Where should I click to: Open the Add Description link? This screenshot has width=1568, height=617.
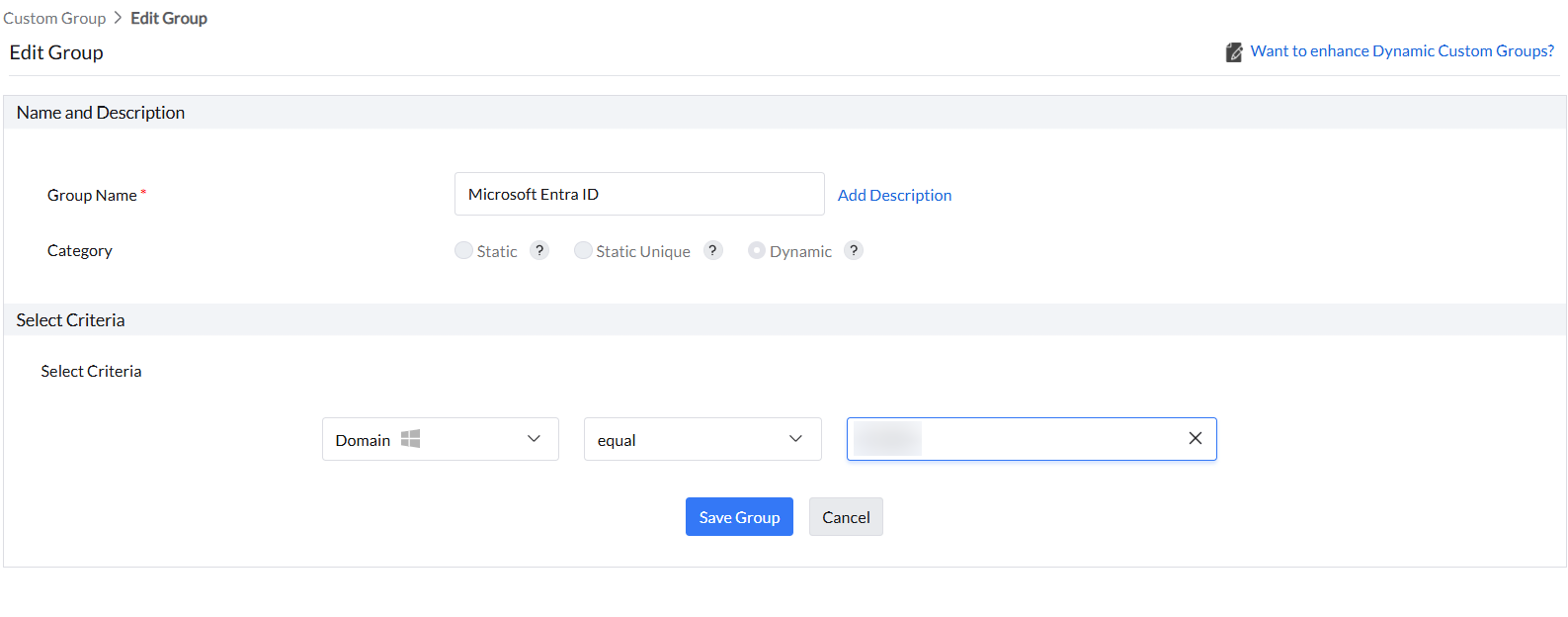[894, 195]
